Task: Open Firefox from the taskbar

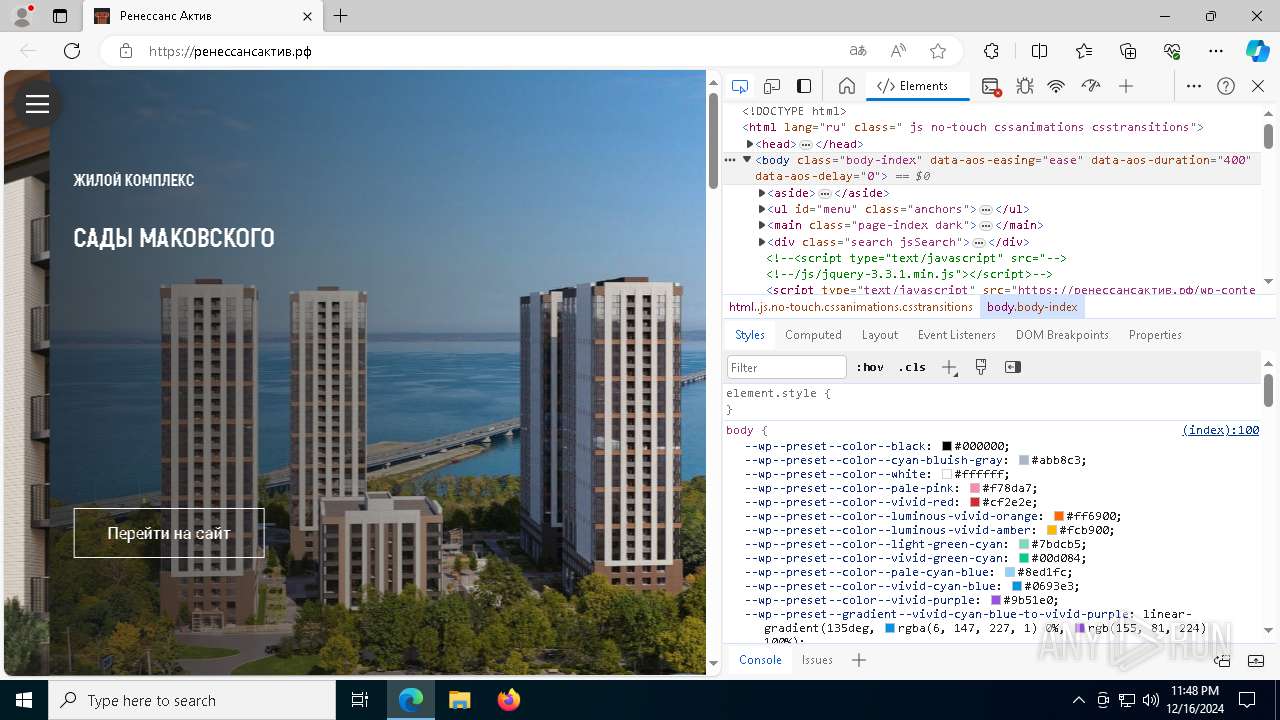Action: click(509, 700)
